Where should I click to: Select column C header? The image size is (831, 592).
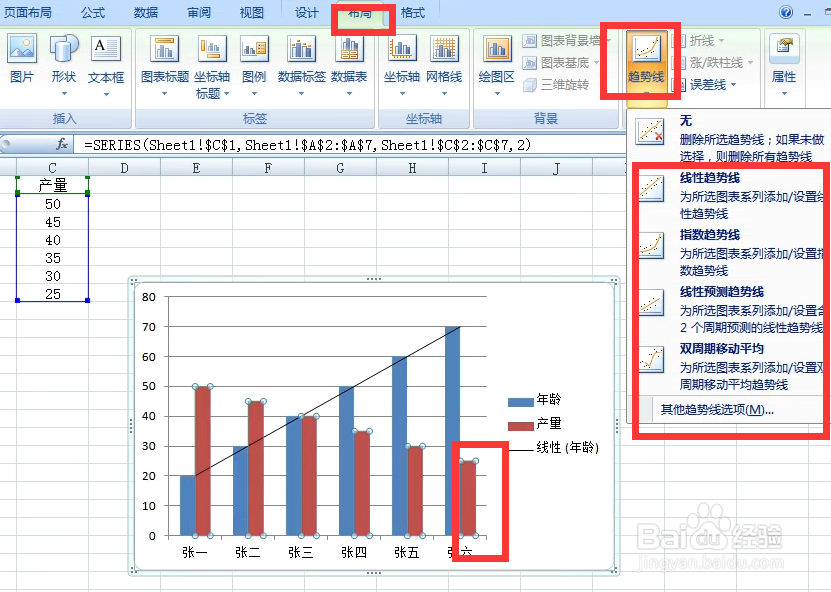[x=52, y=168]
